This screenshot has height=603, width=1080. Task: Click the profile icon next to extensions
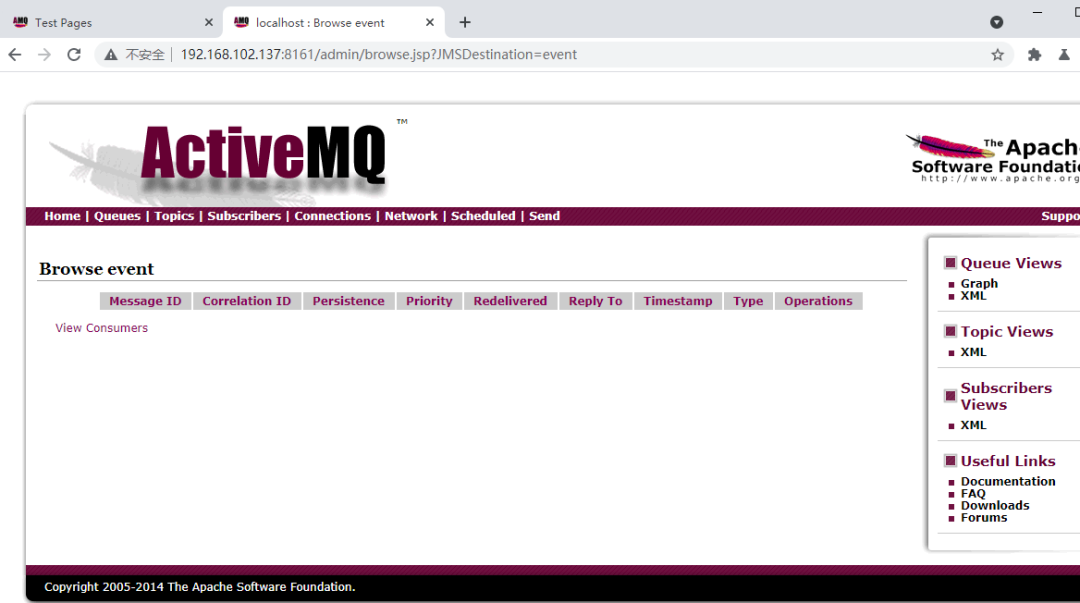[x=1064, y=54]
